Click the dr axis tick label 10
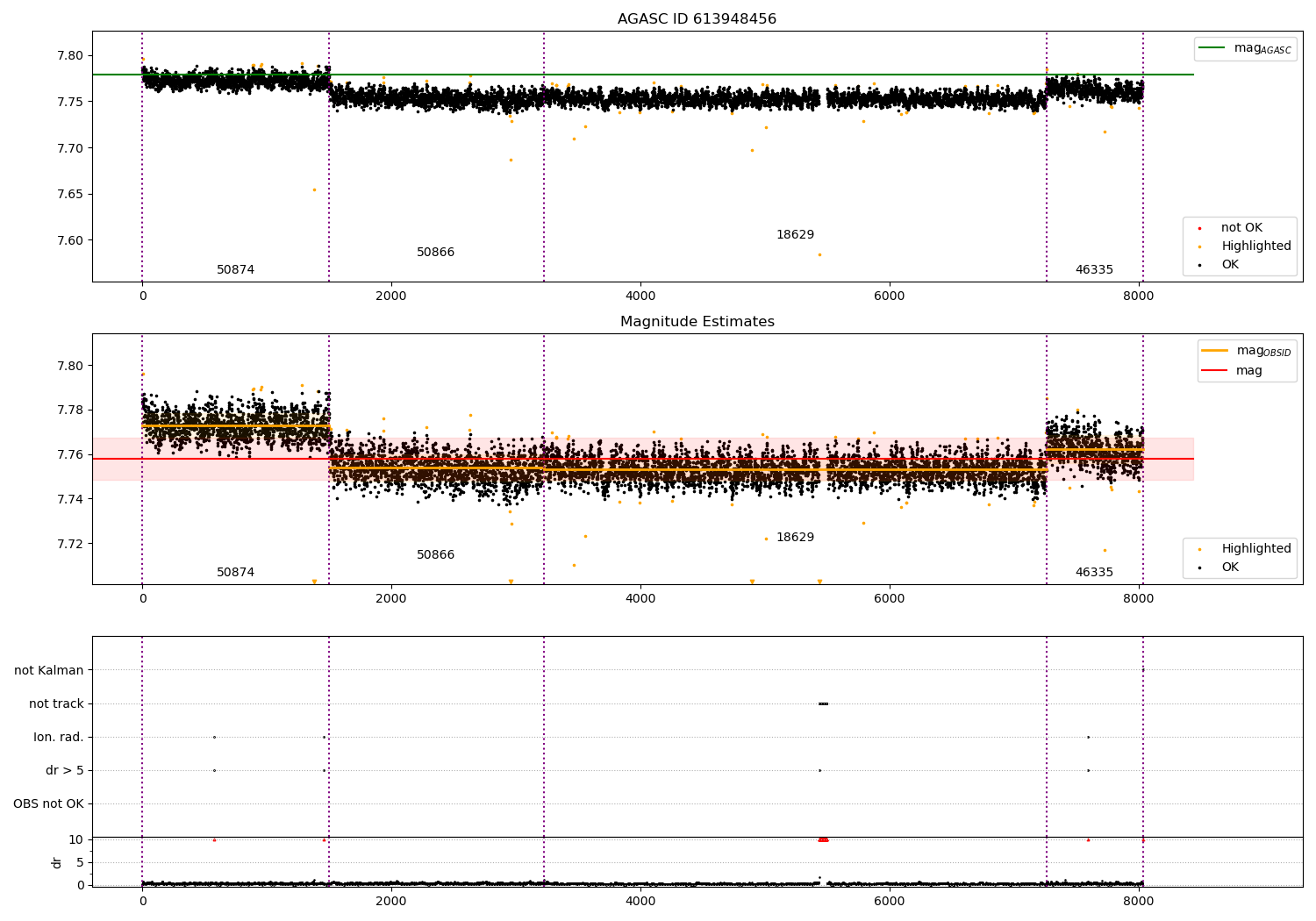Screen dimensions: 1316x921 coord(76,840)
